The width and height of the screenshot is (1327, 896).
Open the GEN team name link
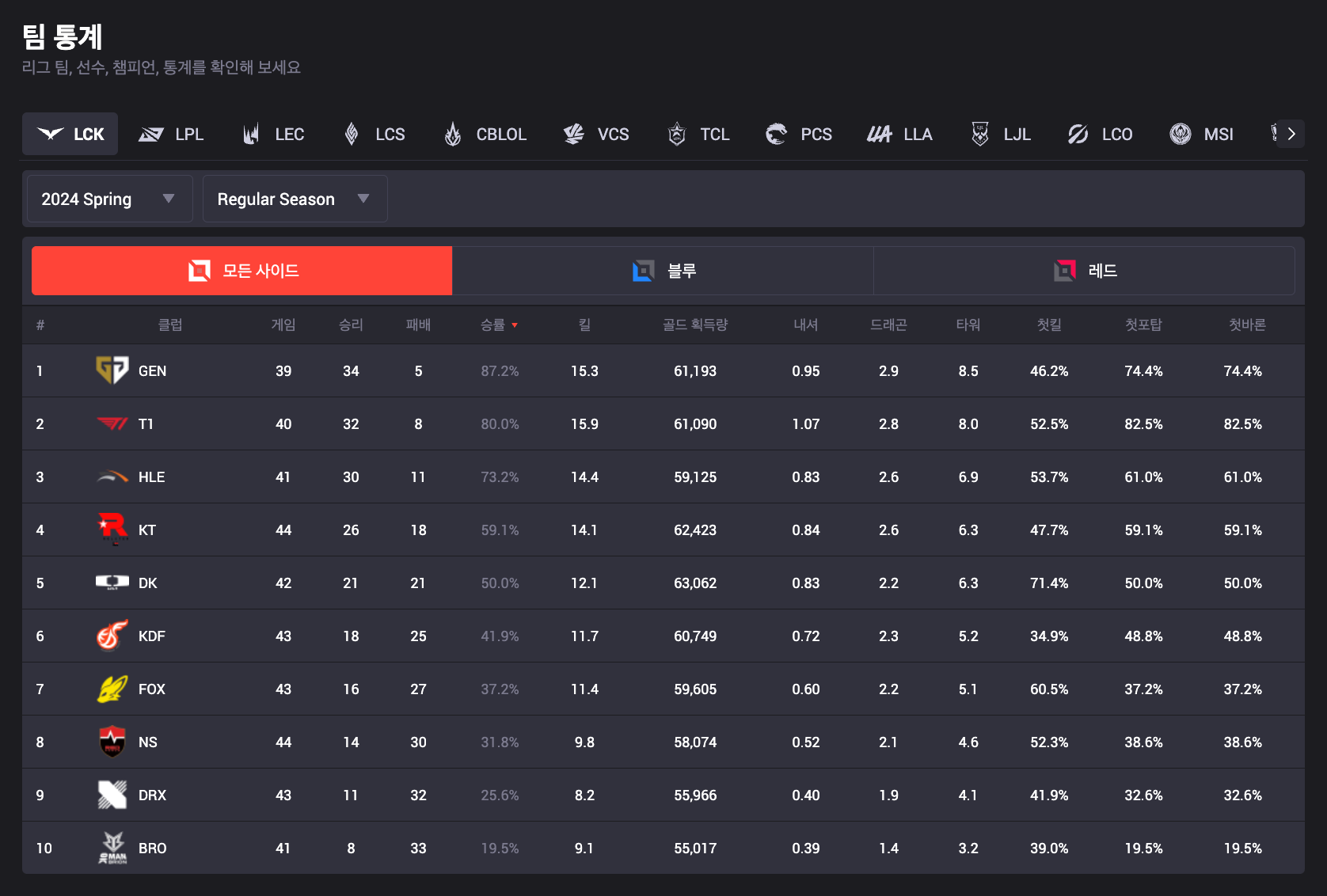152,370
